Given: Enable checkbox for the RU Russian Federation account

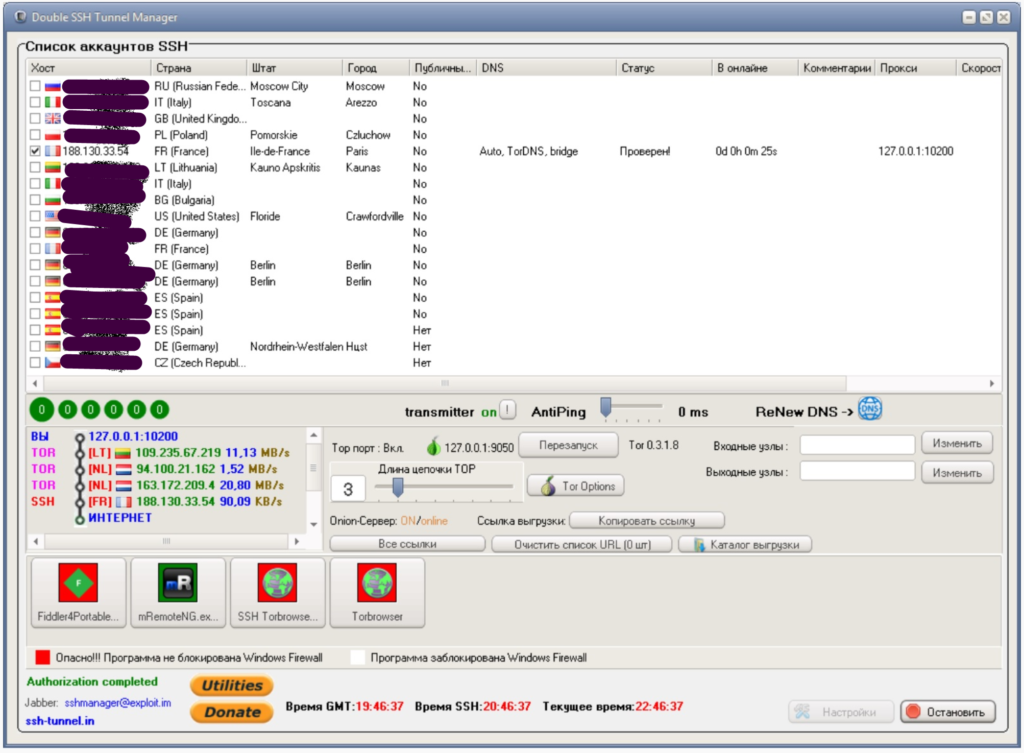Looking at the screenshot, I should pos(33,86).
